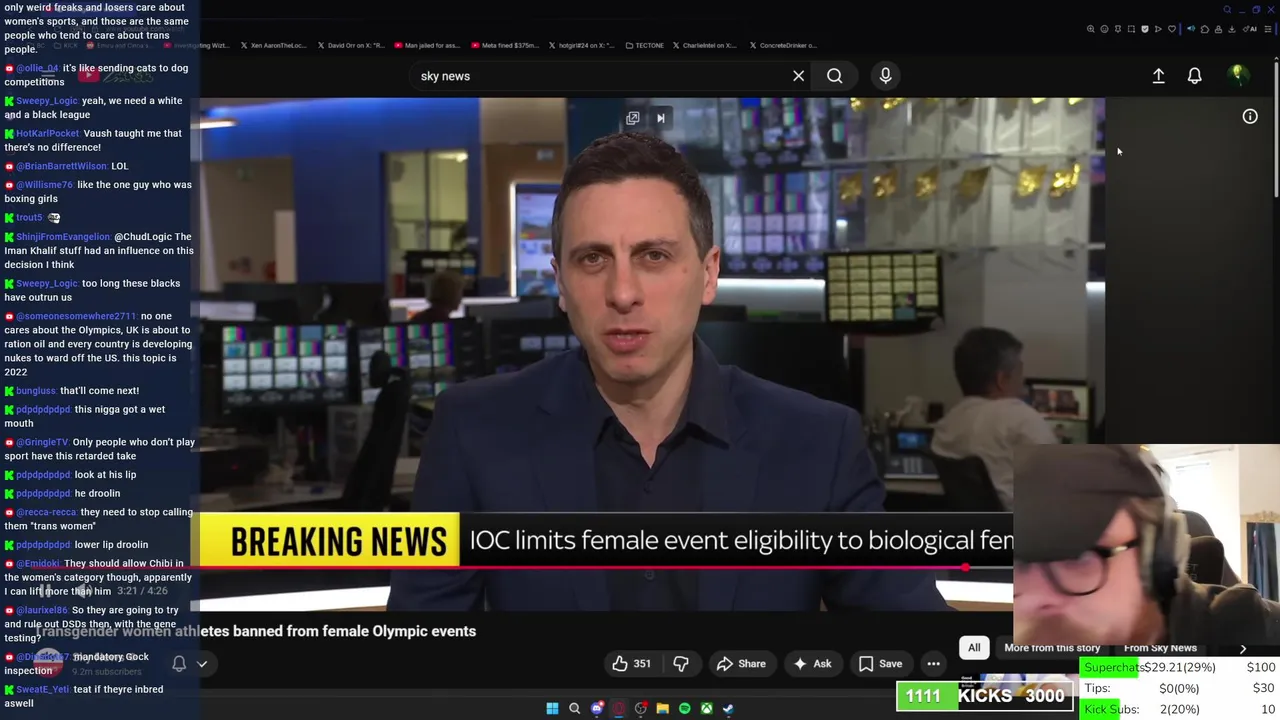The height and width of the screenshot is (720, 1280).
Task: Like the video with 351 likes
Action: [631, 664]
